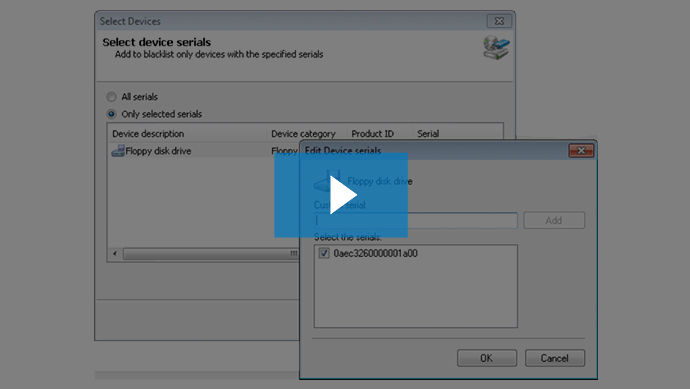Play the video with the blue play button
690x389 pixels.
(x=341, y=195)
